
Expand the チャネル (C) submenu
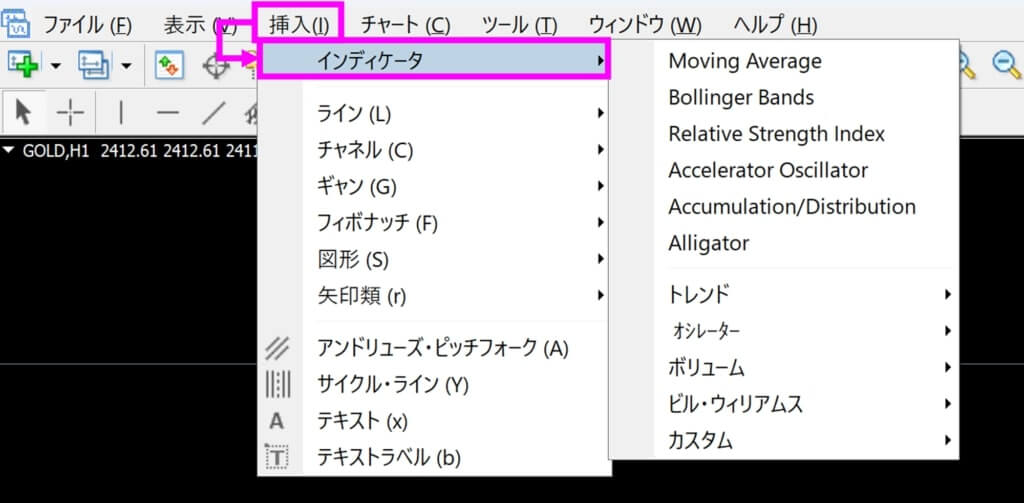point(434,151)
